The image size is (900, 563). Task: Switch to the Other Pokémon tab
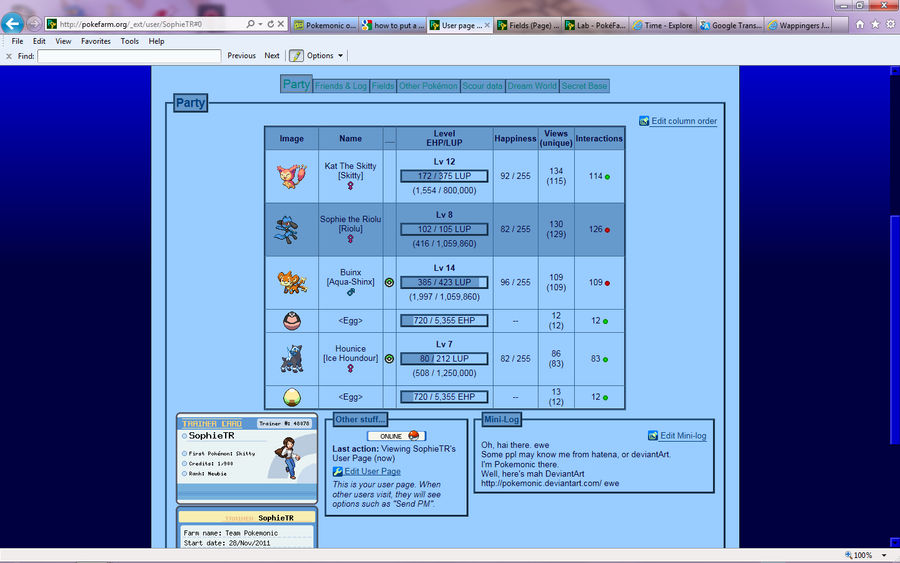[428, 86]
